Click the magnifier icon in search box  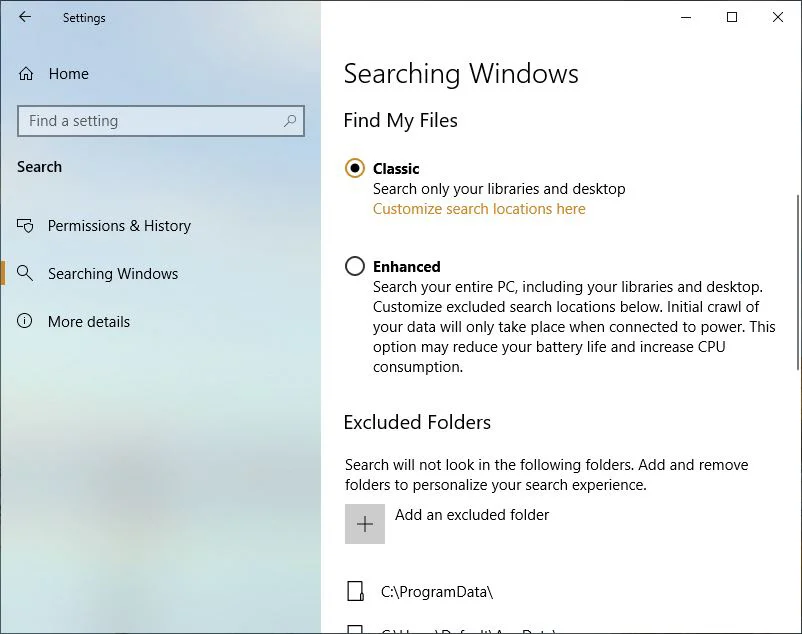click(290, 121)
